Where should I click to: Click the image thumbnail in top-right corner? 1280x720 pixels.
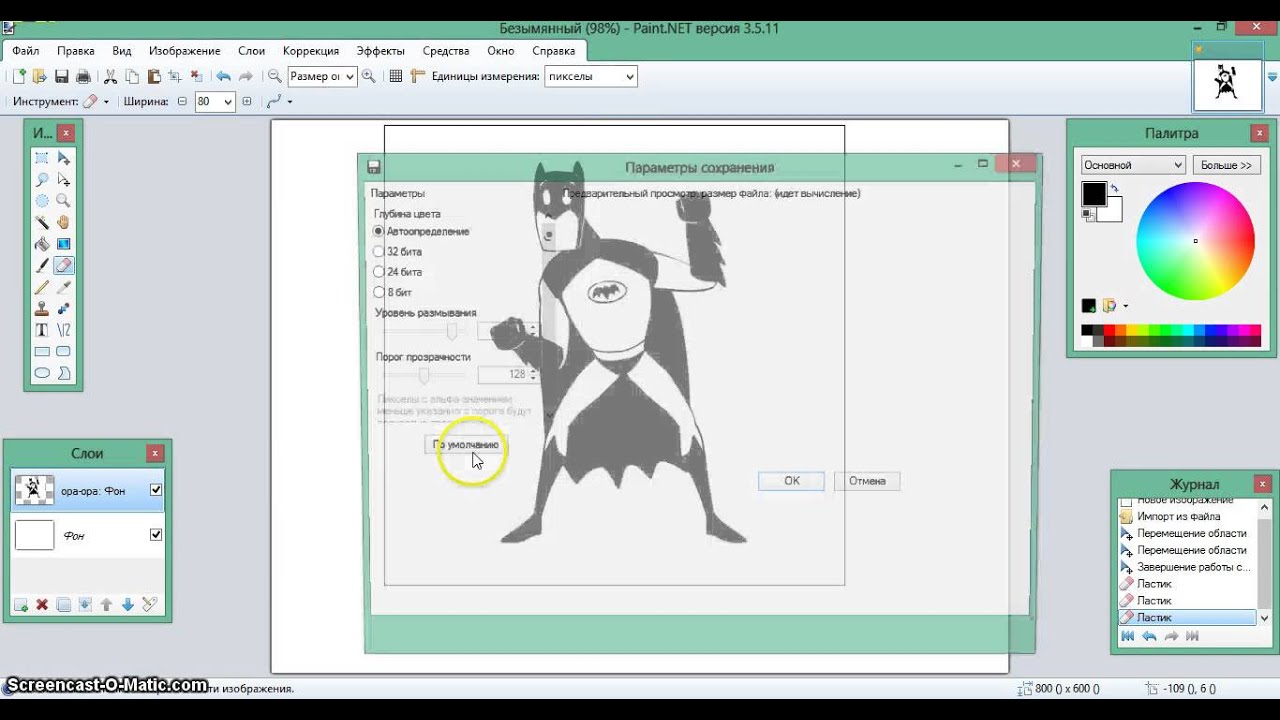(x=1227, y=83)
